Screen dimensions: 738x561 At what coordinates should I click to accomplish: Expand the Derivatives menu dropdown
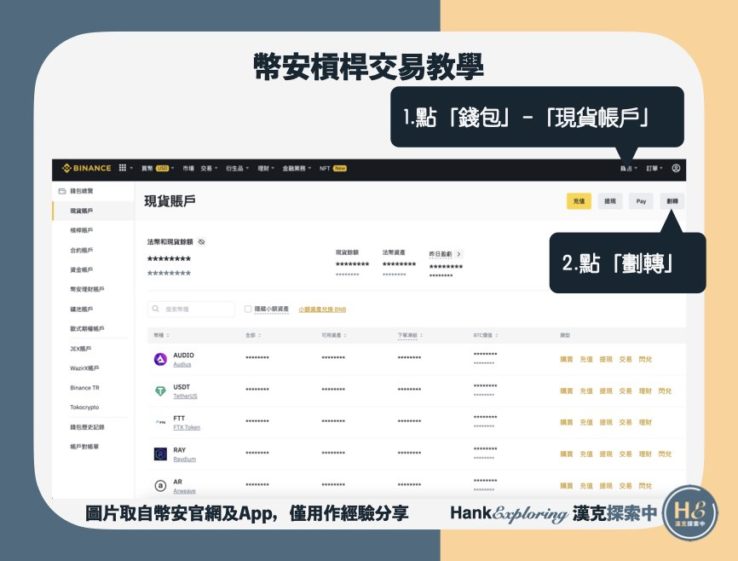[x=237, y=168]
